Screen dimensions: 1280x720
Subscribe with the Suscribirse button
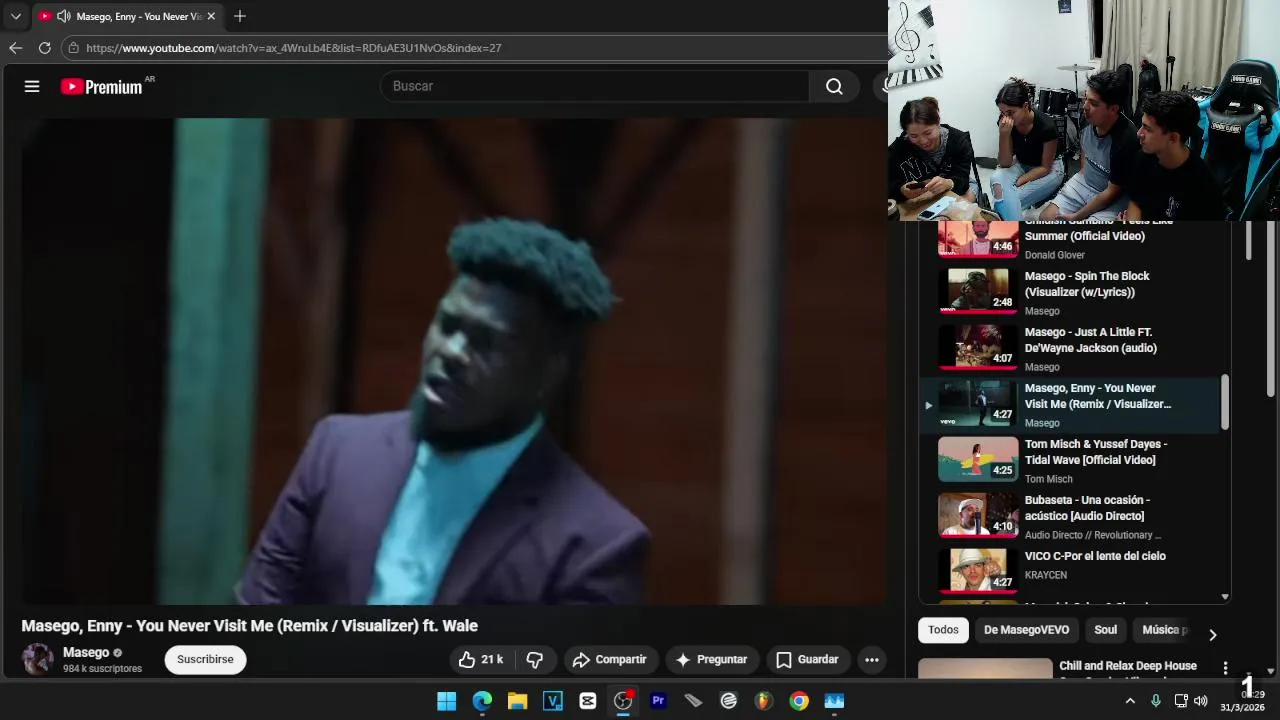tap(205, 660)
